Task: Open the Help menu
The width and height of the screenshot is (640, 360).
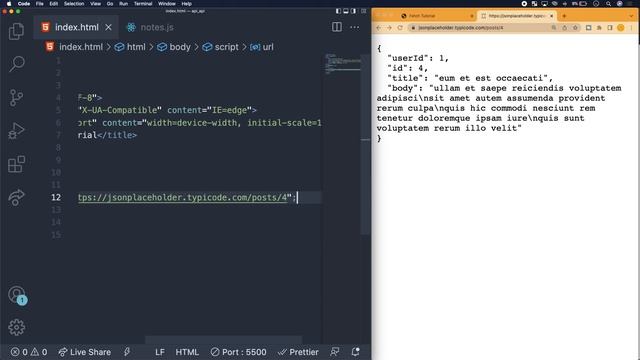Action: point(187,4)
